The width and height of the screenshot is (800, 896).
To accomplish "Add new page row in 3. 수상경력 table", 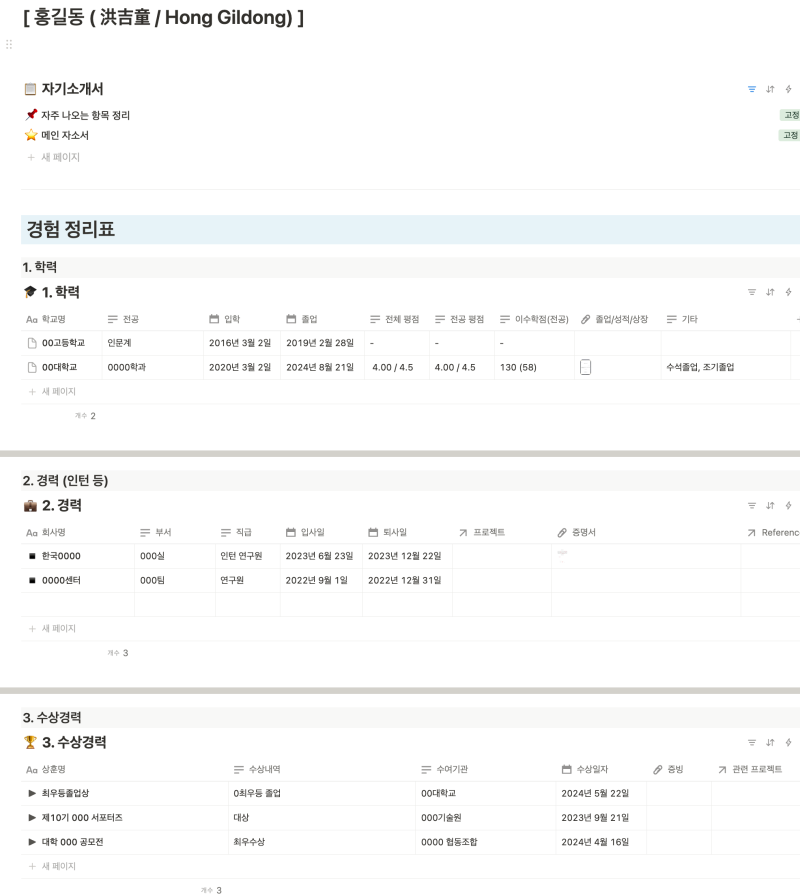I will tap(53, 866).
